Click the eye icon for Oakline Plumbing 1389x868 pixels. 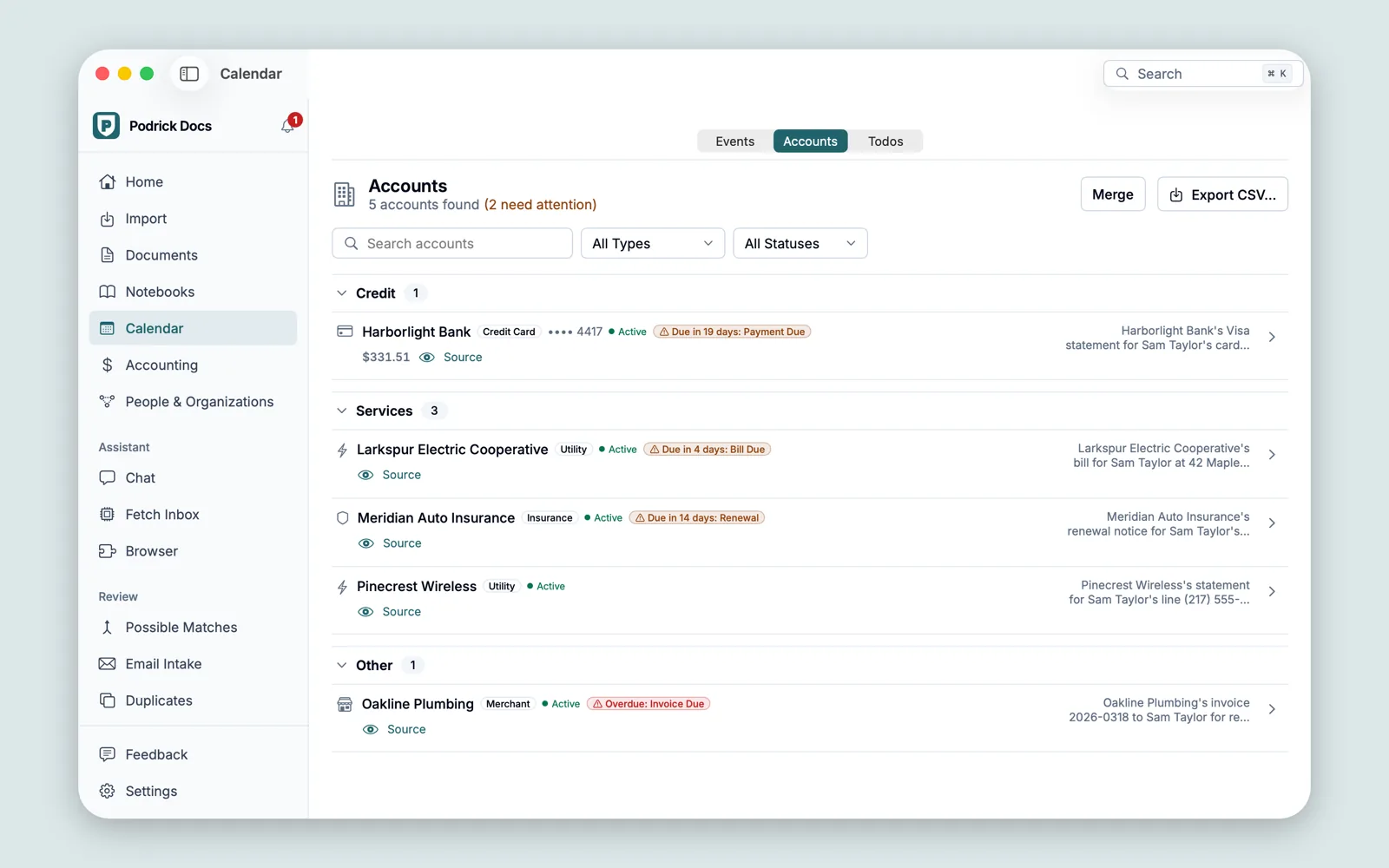point(371,729)
